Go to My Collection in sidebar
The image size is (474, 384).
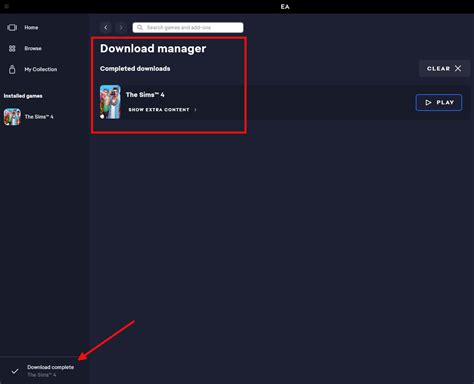(40, 69)
